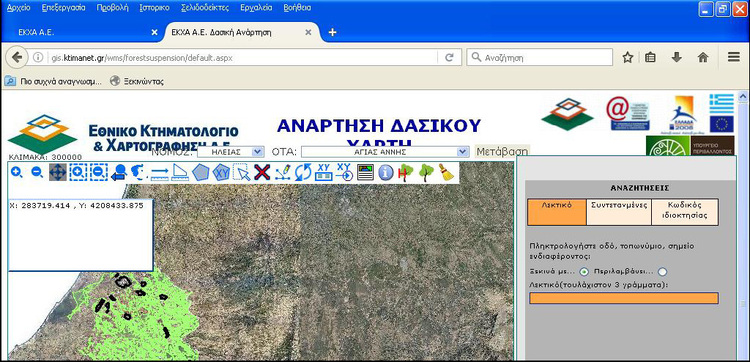Open the blue info identify tool

[386, 172]
